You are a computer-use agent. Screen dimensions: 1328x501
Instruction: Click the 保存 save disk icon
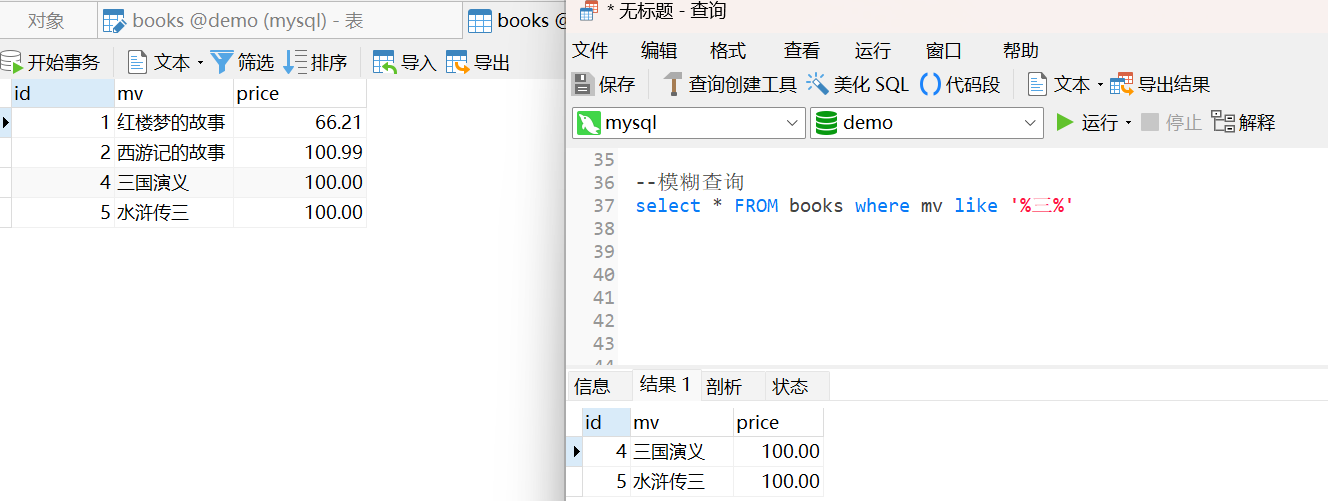click(x=582, y=84)
